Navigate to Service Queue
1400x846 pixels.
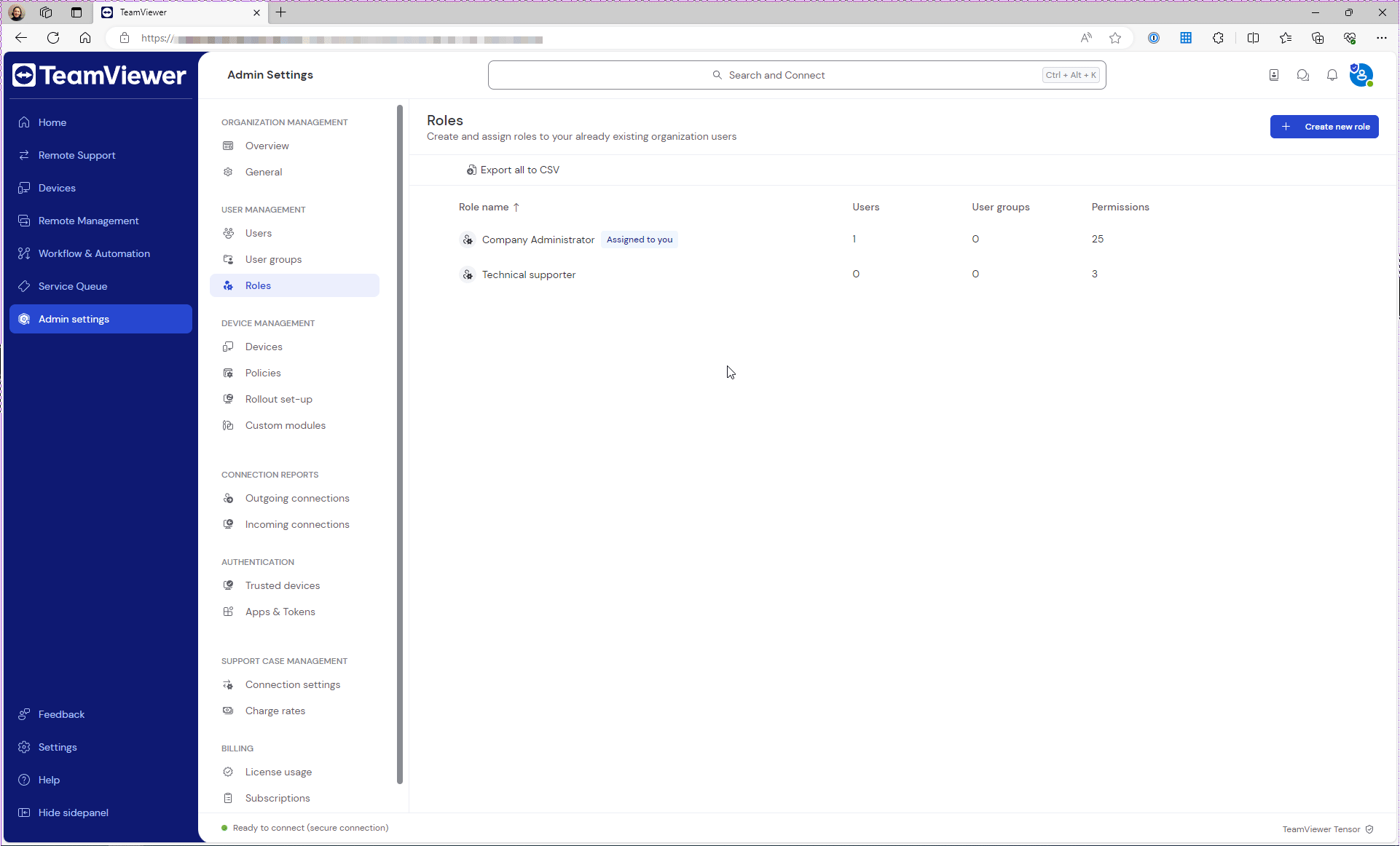click(72, 286)
